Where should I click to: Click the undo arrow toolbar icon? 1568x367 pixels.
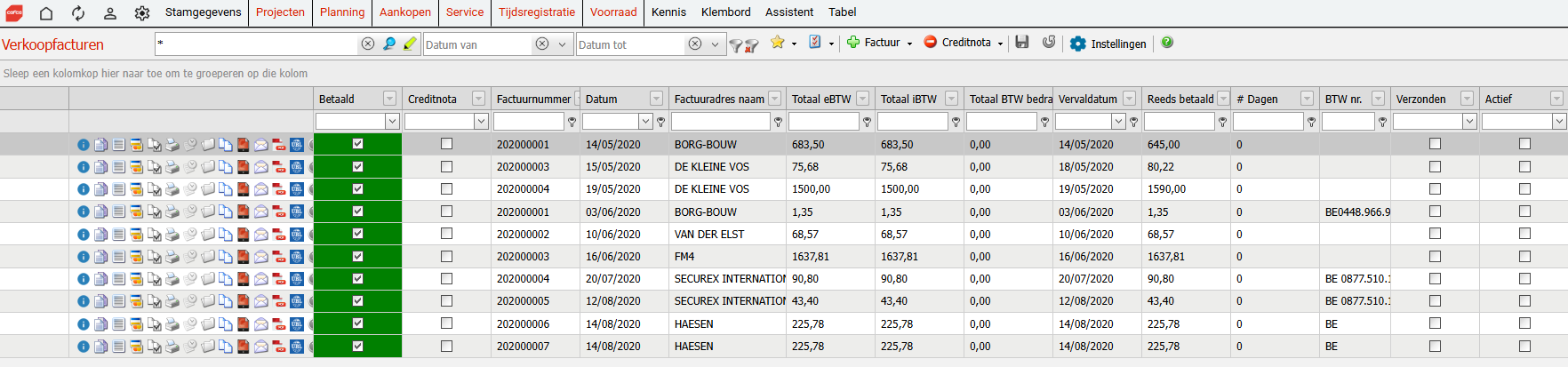(x=1049, y=43)
